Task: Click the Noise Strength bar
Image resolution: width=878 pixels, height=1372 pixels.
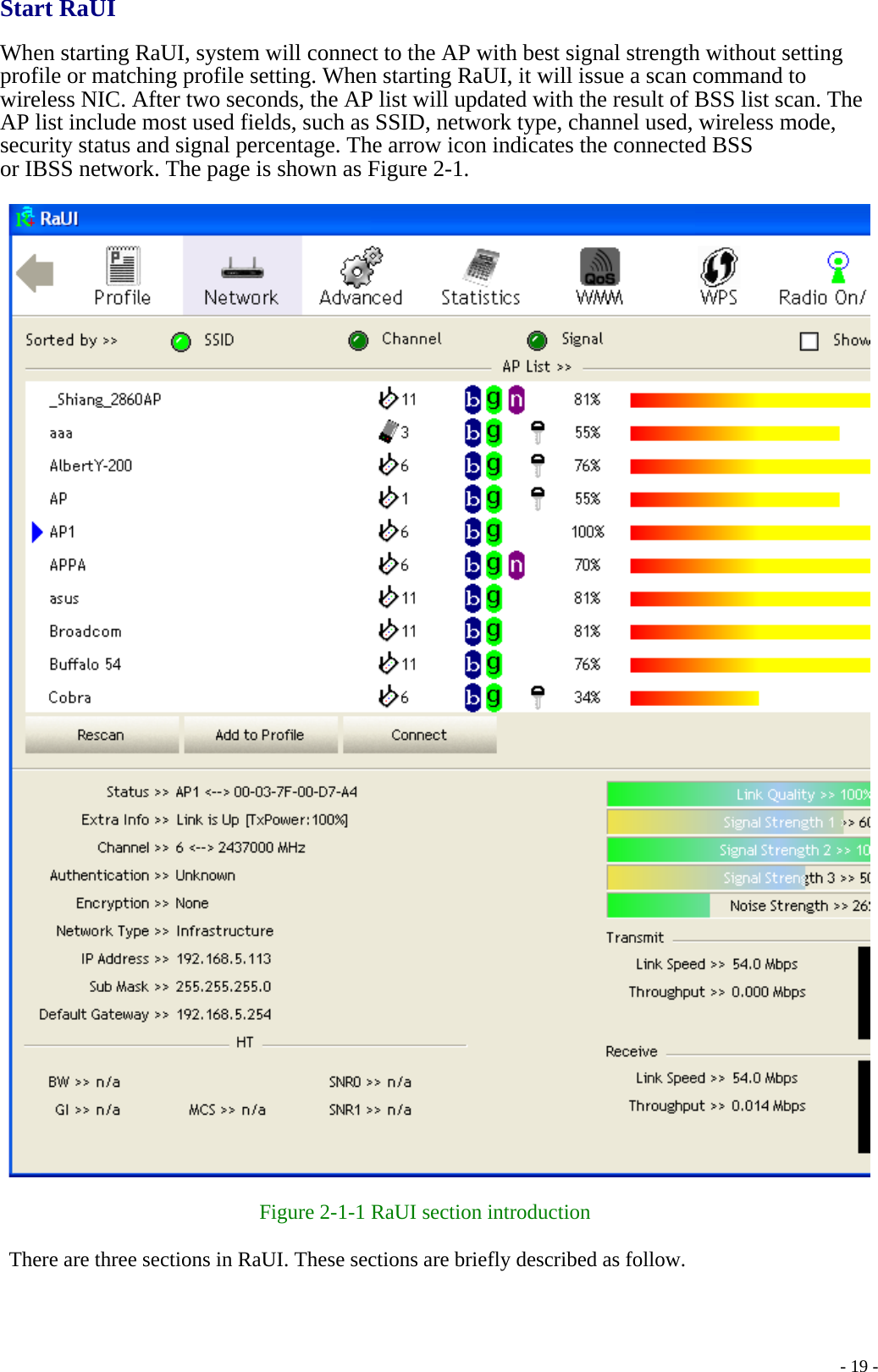Action: (738, 906)
